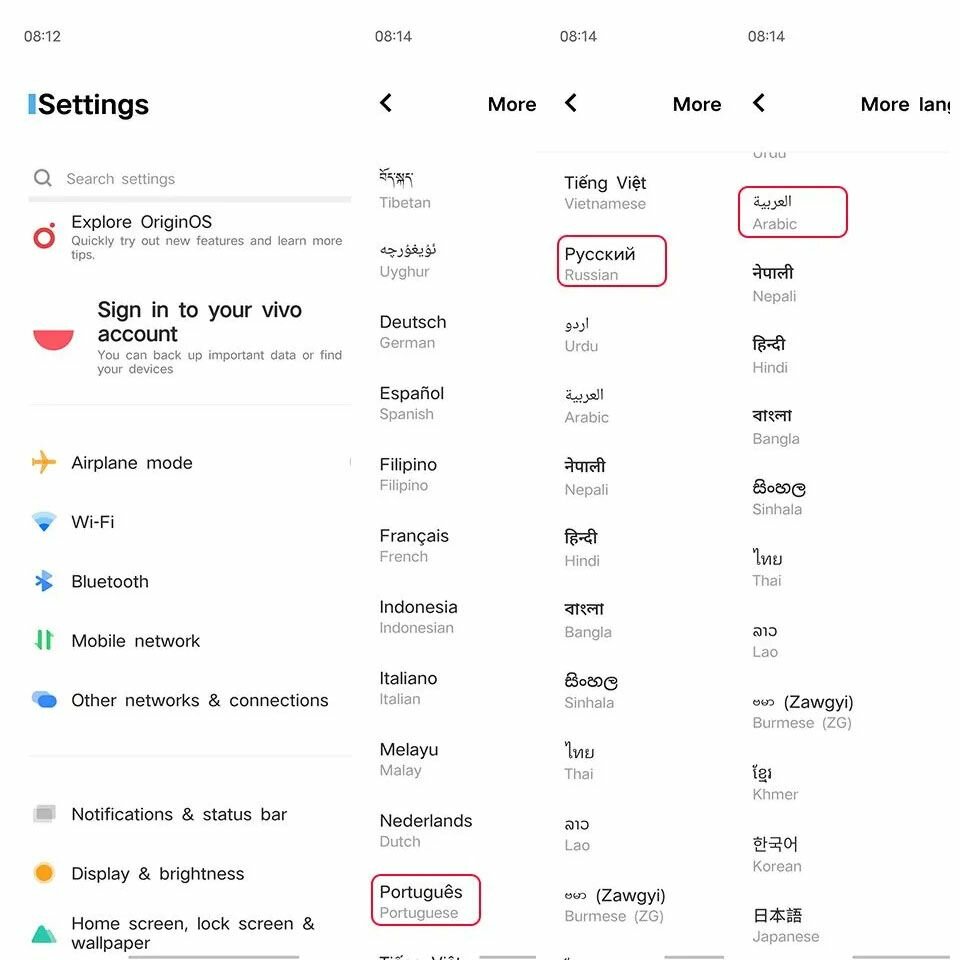
Task: Sign in to your vivo account
Action: pos(190,337)
